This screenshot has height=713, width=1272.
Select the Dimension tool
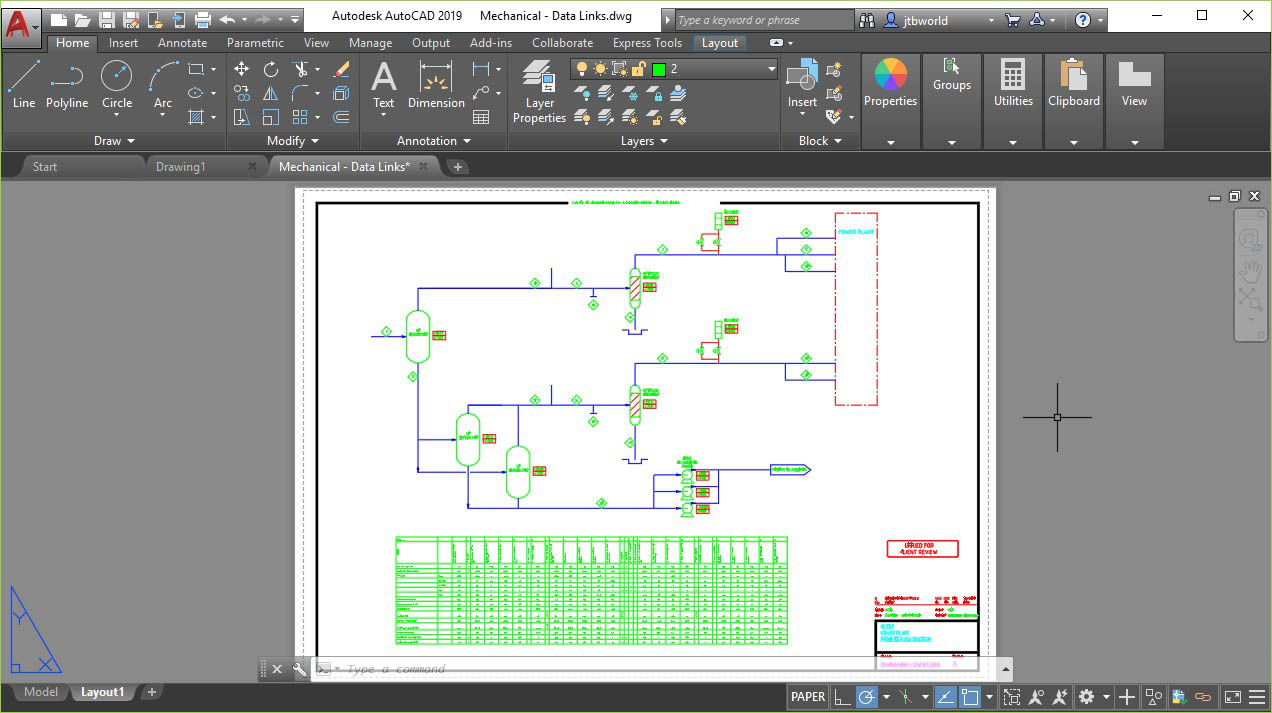click(436, 84)
